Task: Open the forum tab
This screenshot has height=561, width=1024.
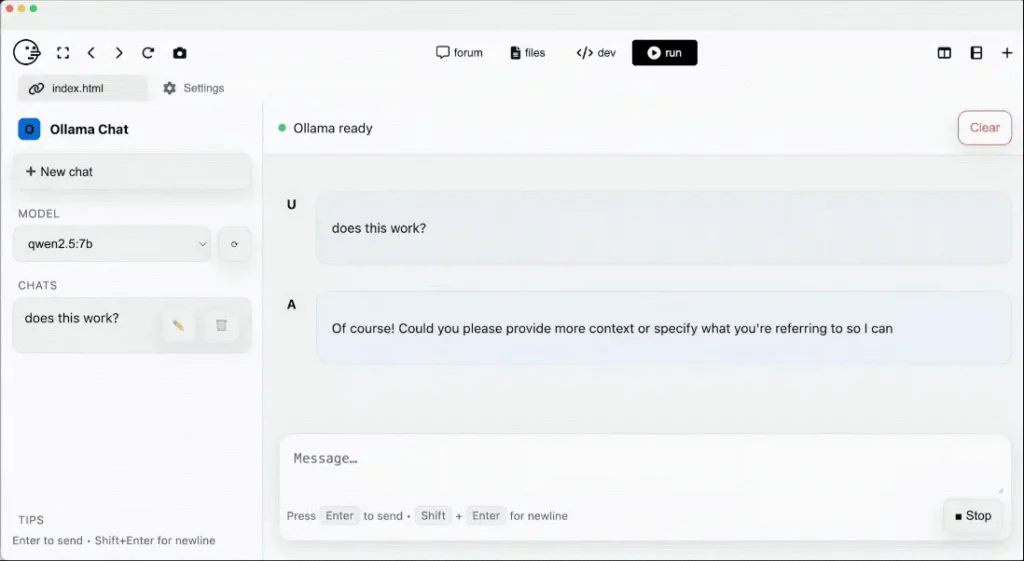Action: pyautogui.click(x=459, y=53)
